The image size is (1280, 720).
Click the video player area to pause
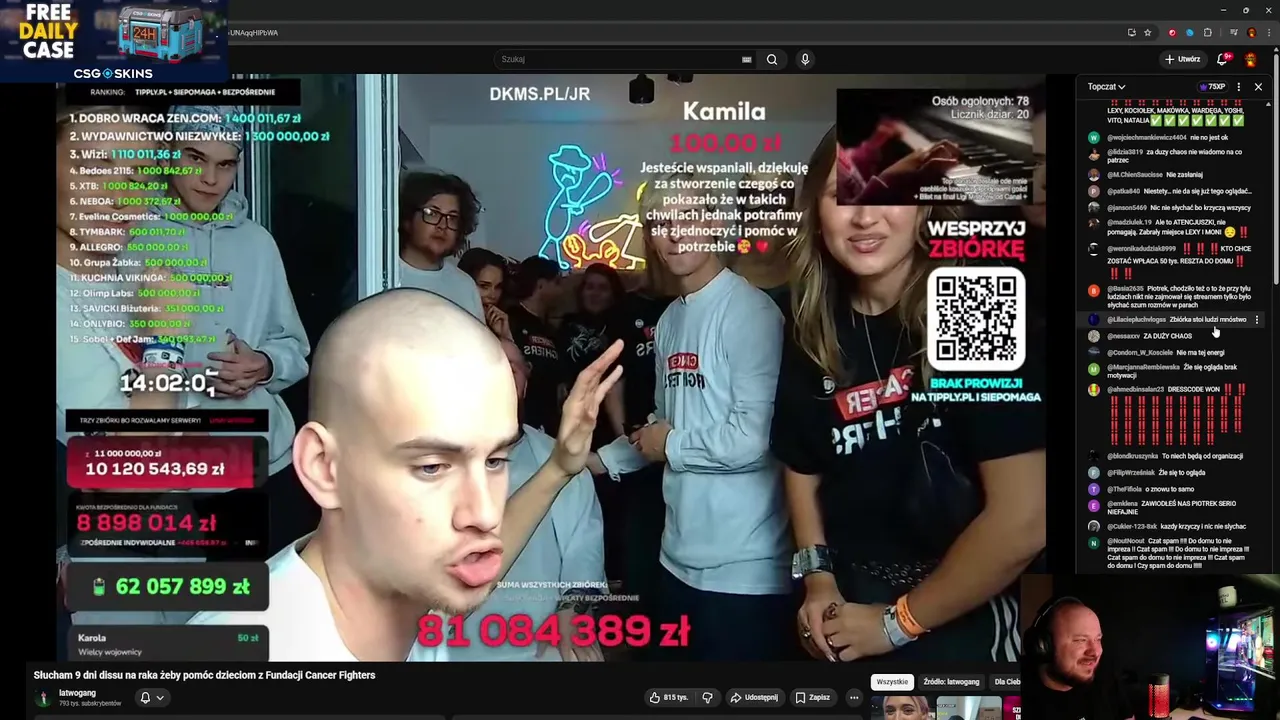[x=550, y=368]
